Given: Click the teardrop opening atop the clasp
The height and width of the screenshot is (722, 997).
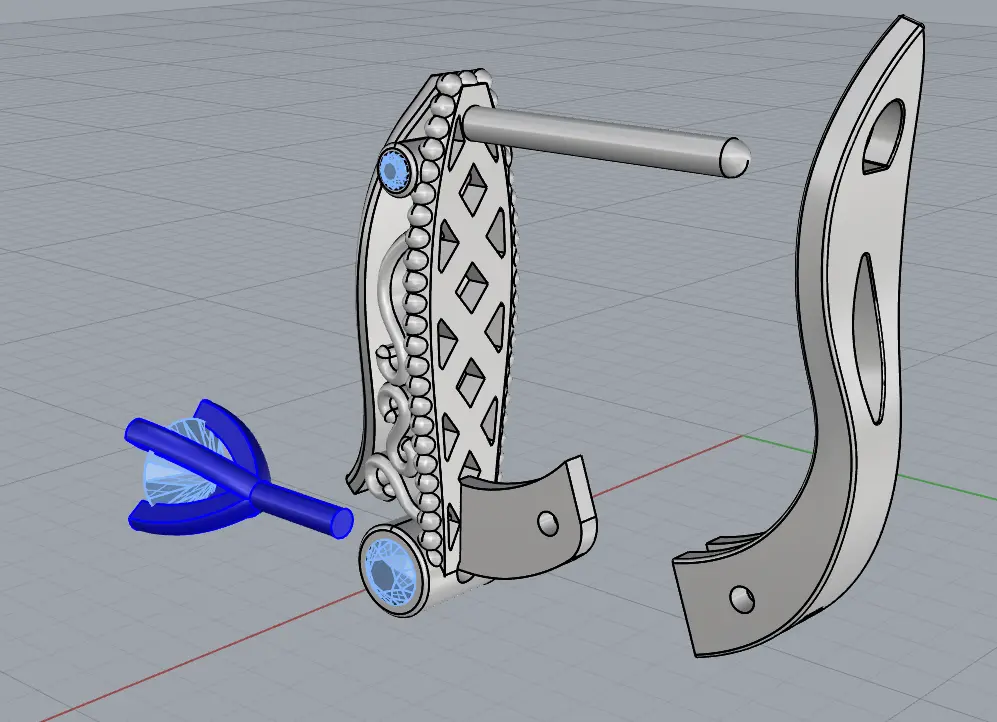Looking at the screenshot, I should (884, 133).
